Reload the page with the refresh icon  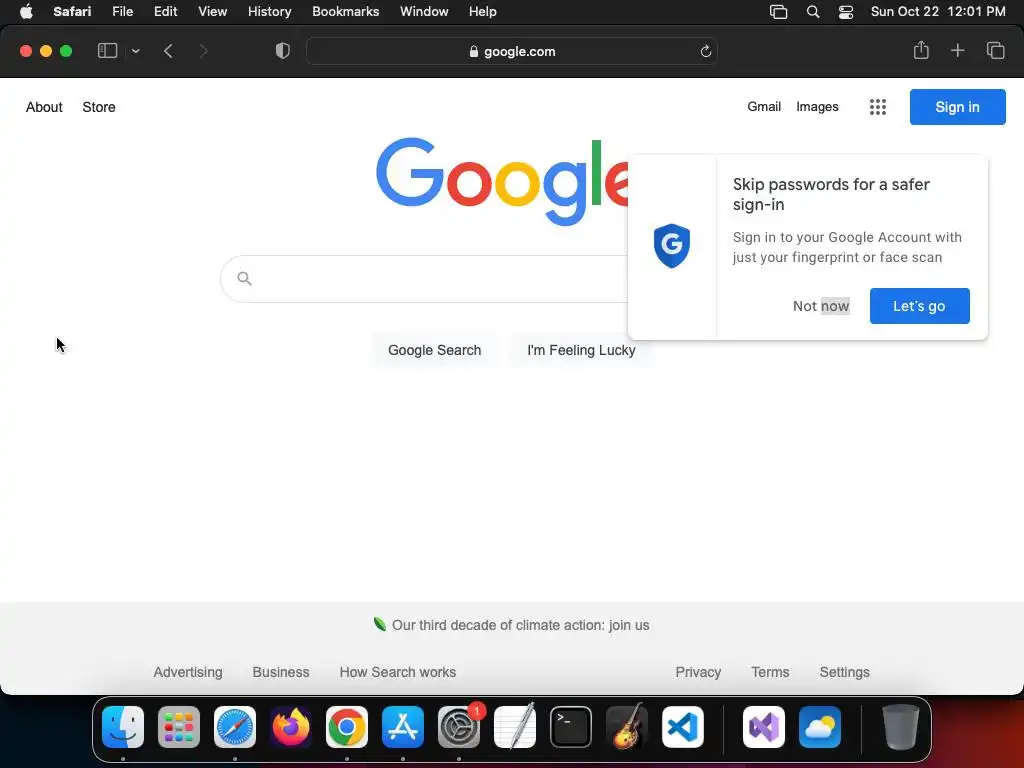[x=705, y=52]
